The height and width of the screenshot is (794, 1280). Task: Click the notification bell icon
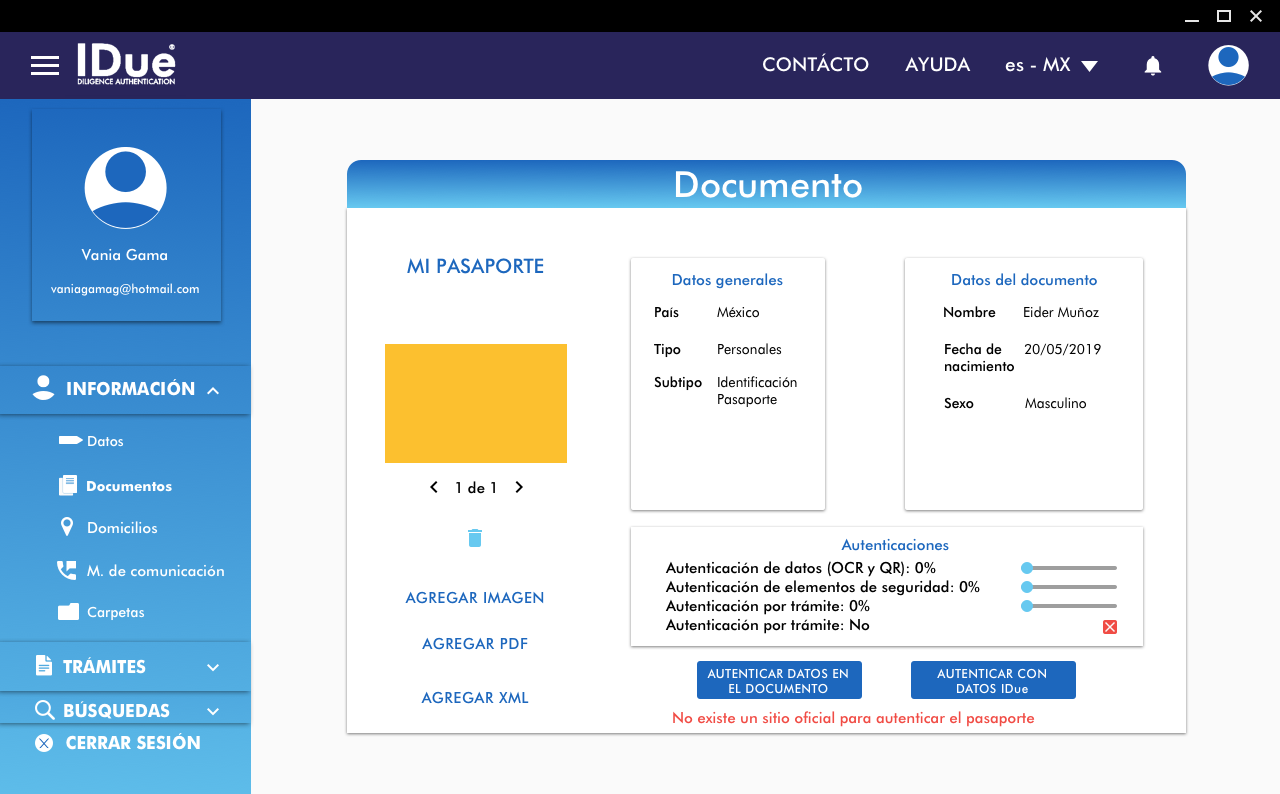click(1152, 66)
